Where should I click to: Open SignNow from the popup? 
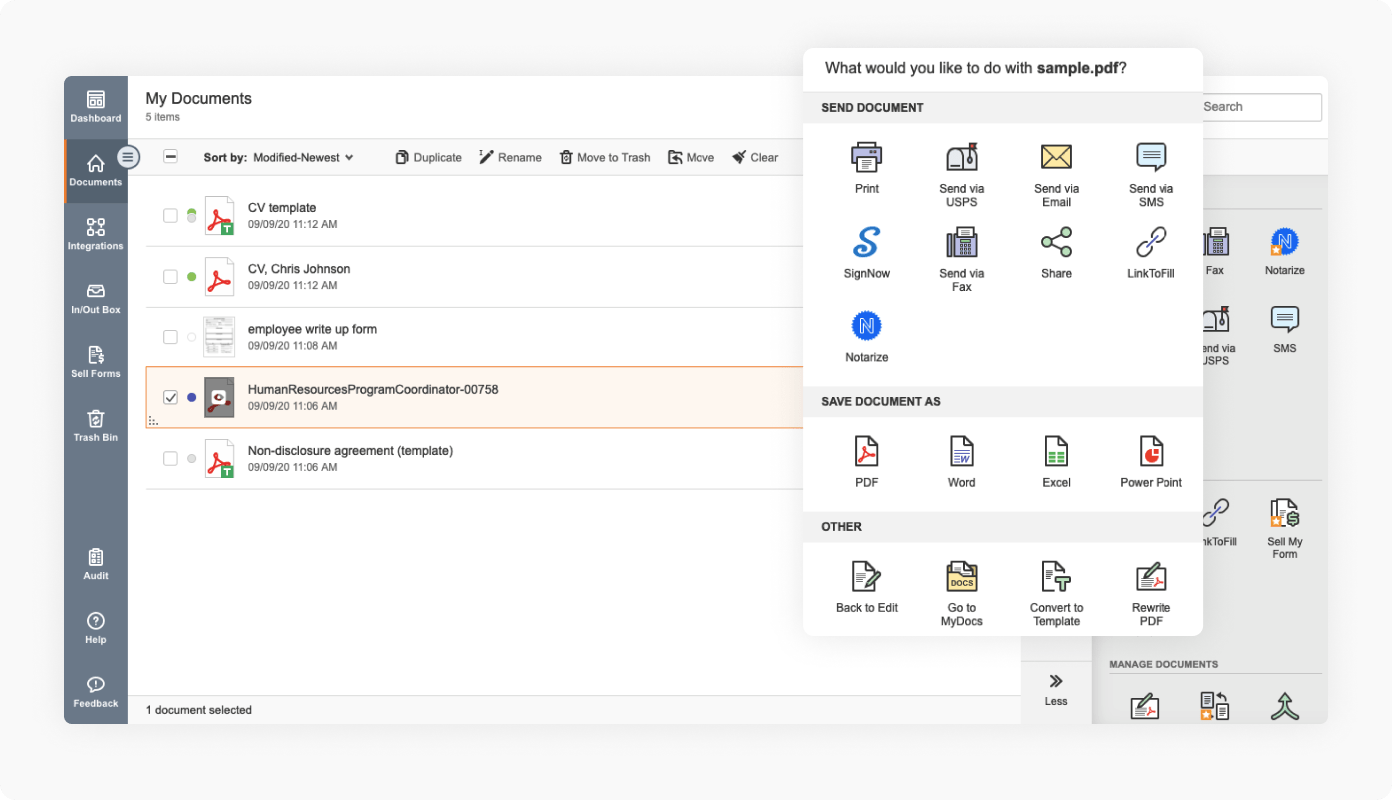coord(866,243)
